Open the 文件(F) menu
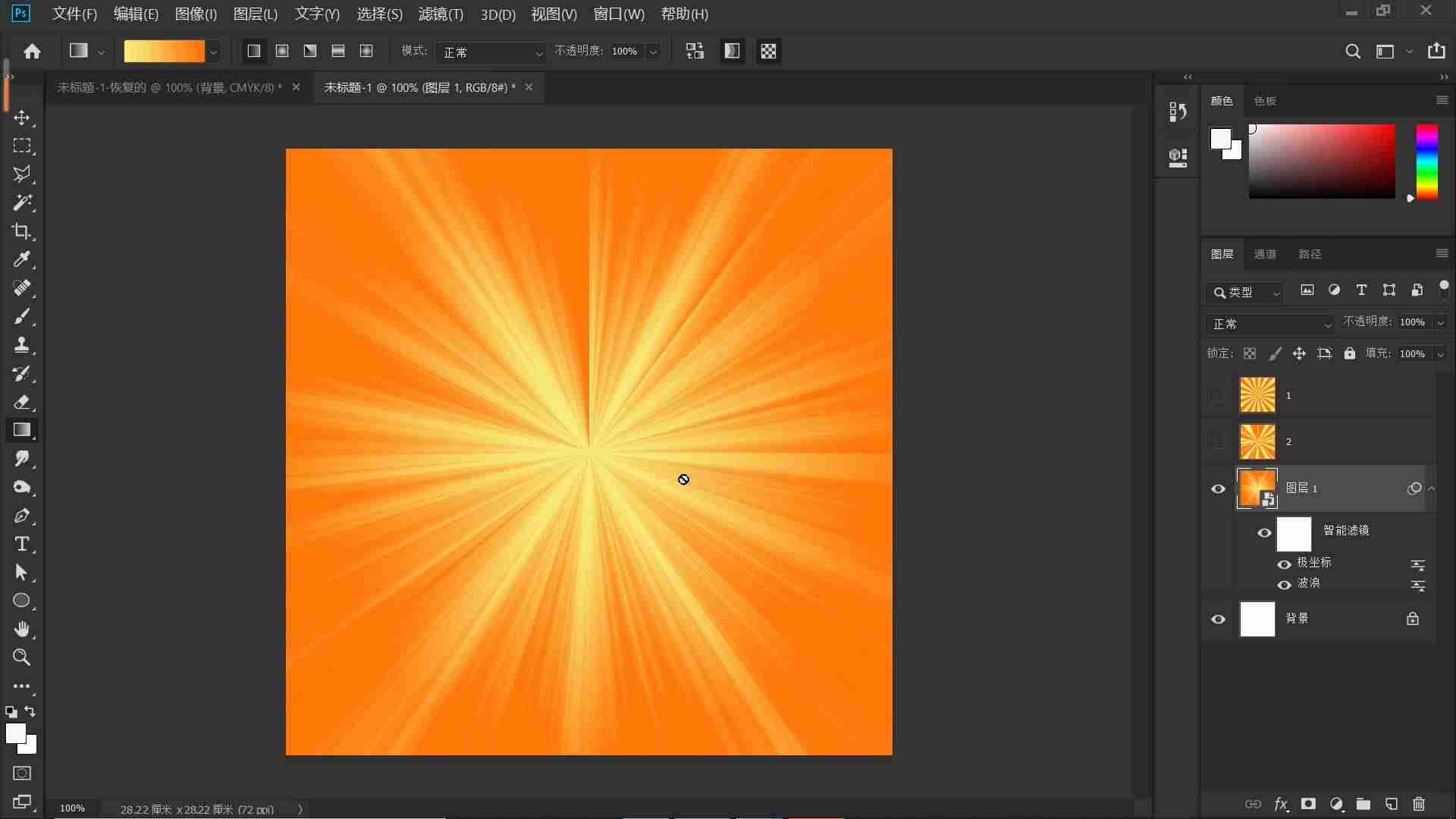 point(74,14)
